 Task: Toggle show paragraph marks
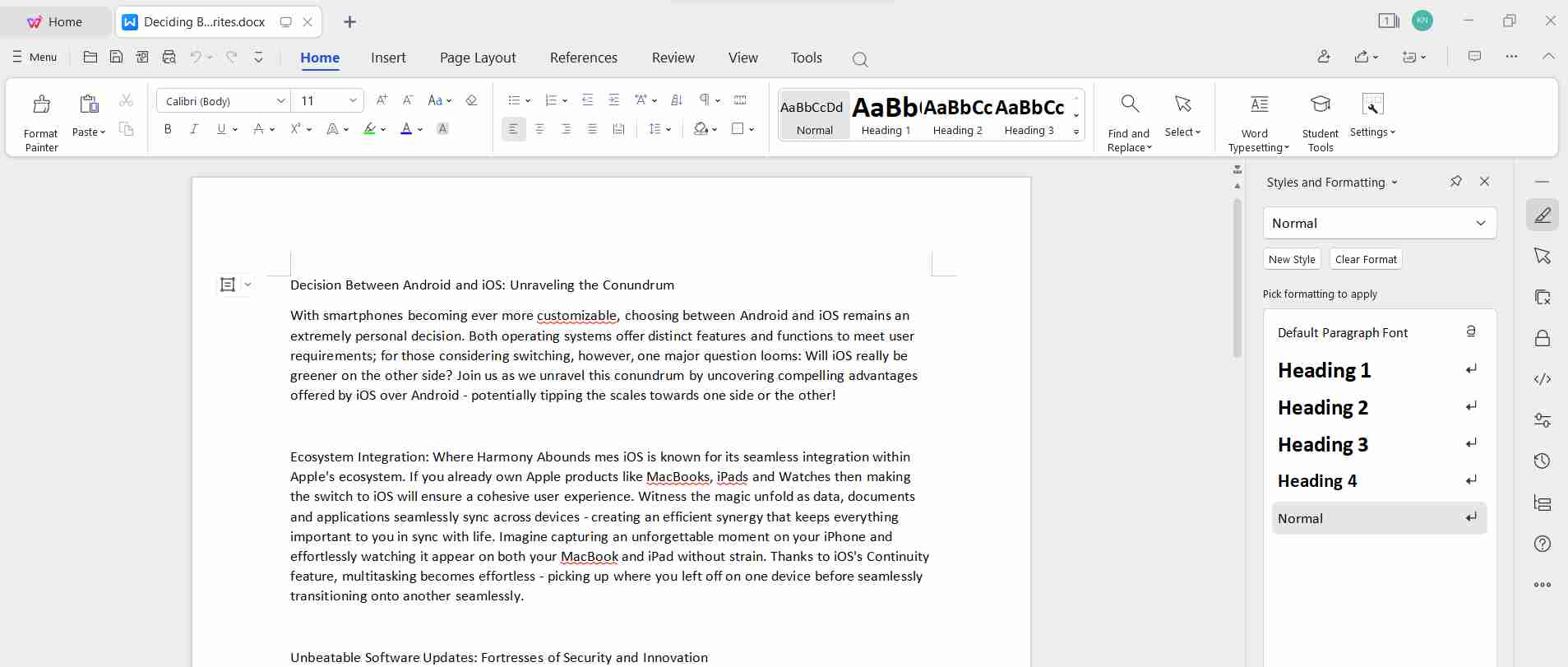(704, 100)
